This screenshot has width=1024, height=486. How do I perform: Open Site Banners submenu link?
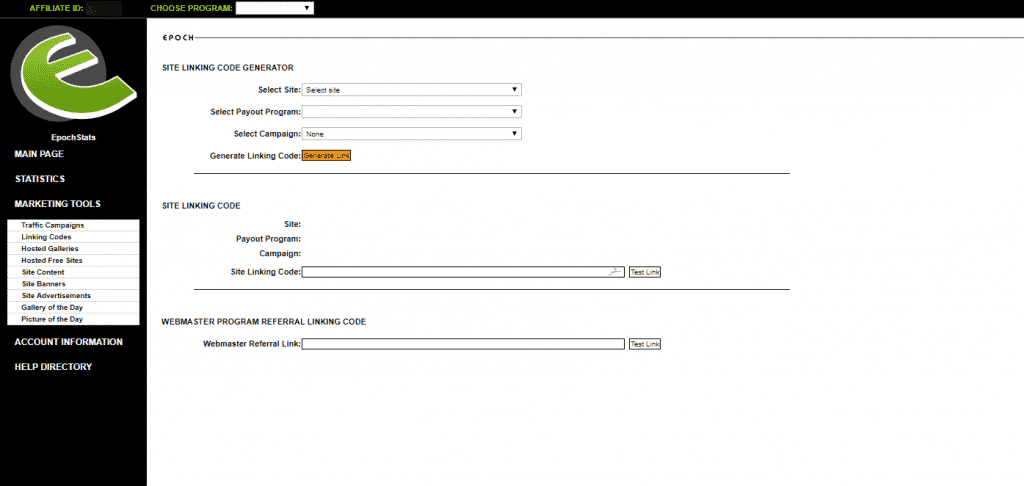(x=45, y=284)
